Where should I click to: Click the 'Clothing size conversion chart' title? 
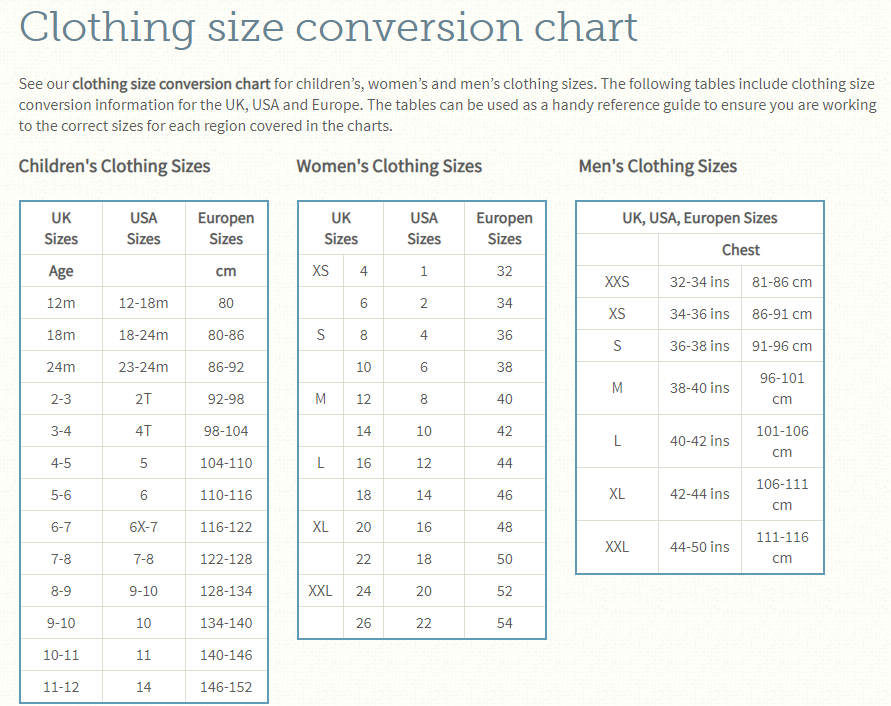pyautogui.click(x=328, y=28)
